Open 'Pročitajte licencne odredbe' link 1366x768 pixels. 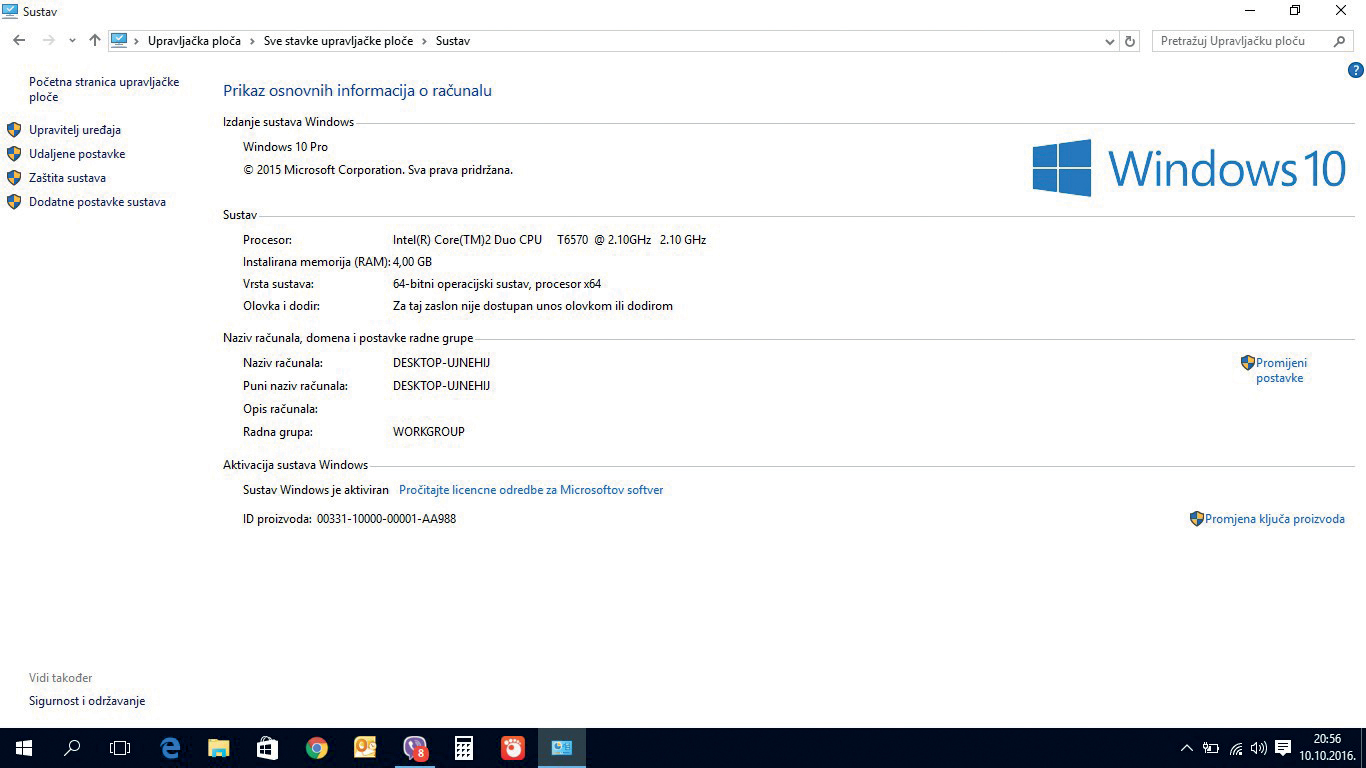click(x=531, y=490)
